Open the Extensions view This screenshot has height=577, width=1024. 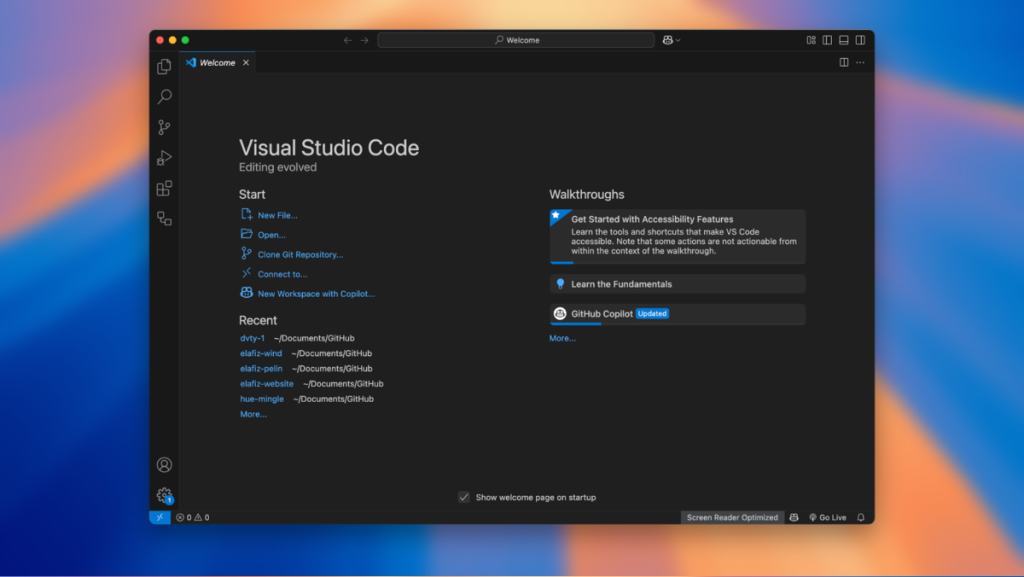[x=163, y=188]
